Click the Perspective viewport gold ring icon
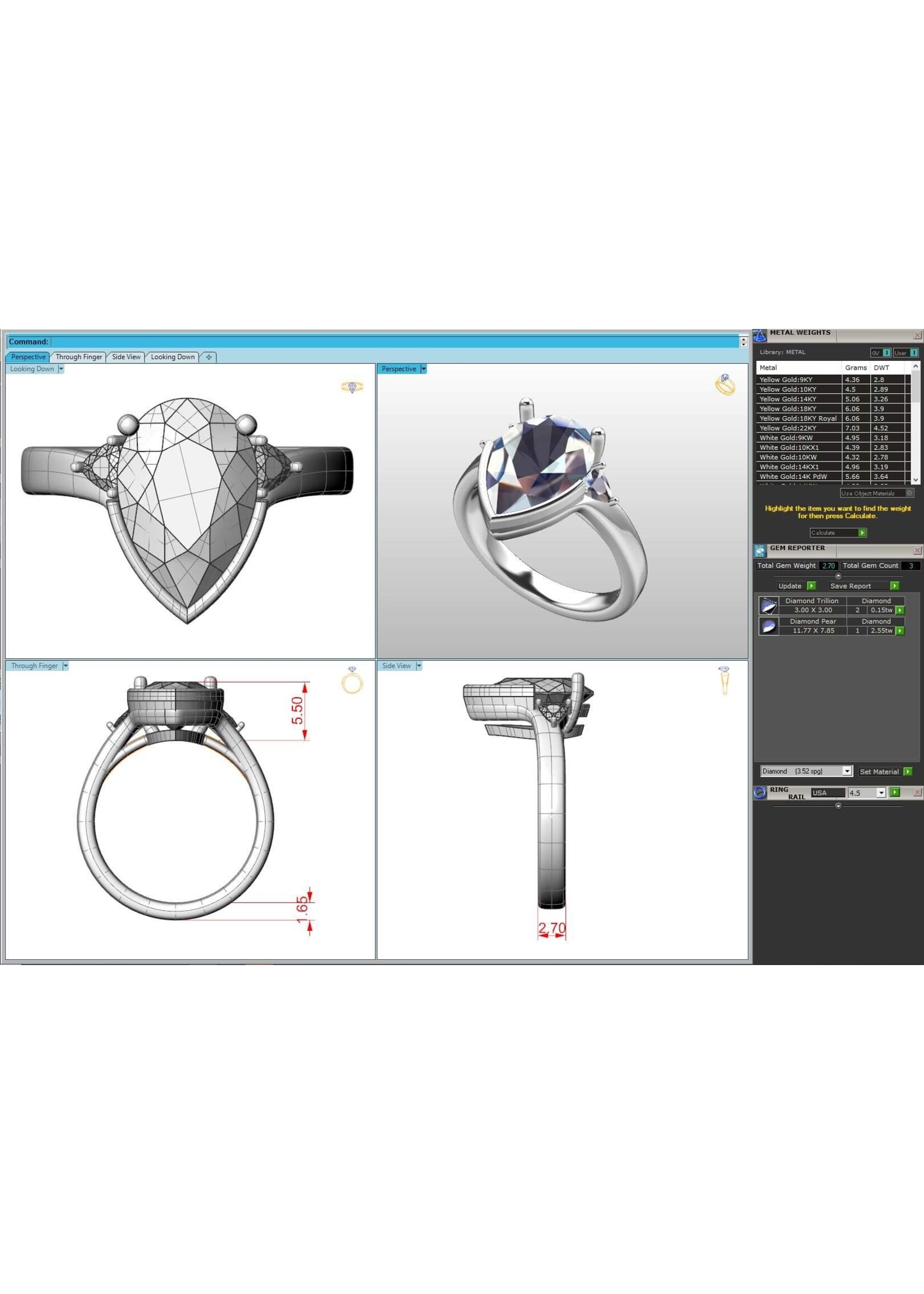The image size is (924, 1294). coord(725,384)
